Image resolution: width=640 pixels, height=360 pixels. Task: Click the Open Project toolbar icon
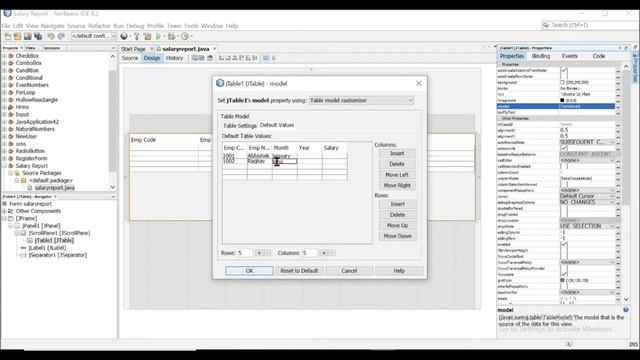(27, 36)
